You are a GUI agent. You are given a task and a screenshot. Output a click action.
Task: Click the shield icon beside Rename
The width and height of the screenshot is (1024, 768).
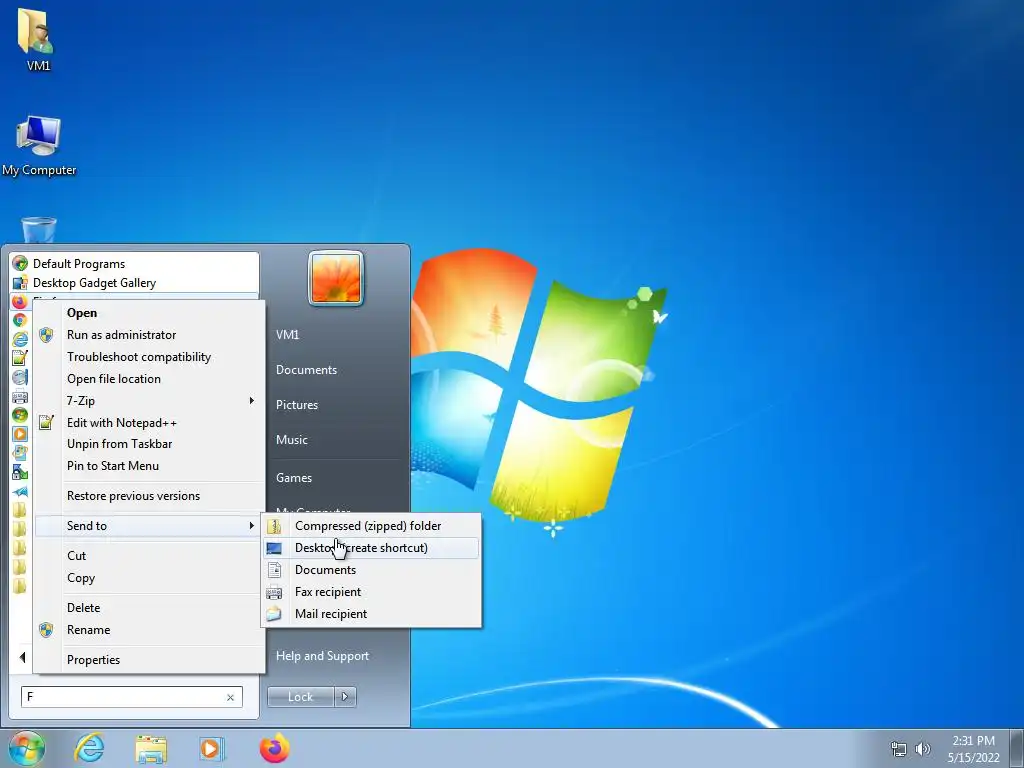(x=46, y=630)
